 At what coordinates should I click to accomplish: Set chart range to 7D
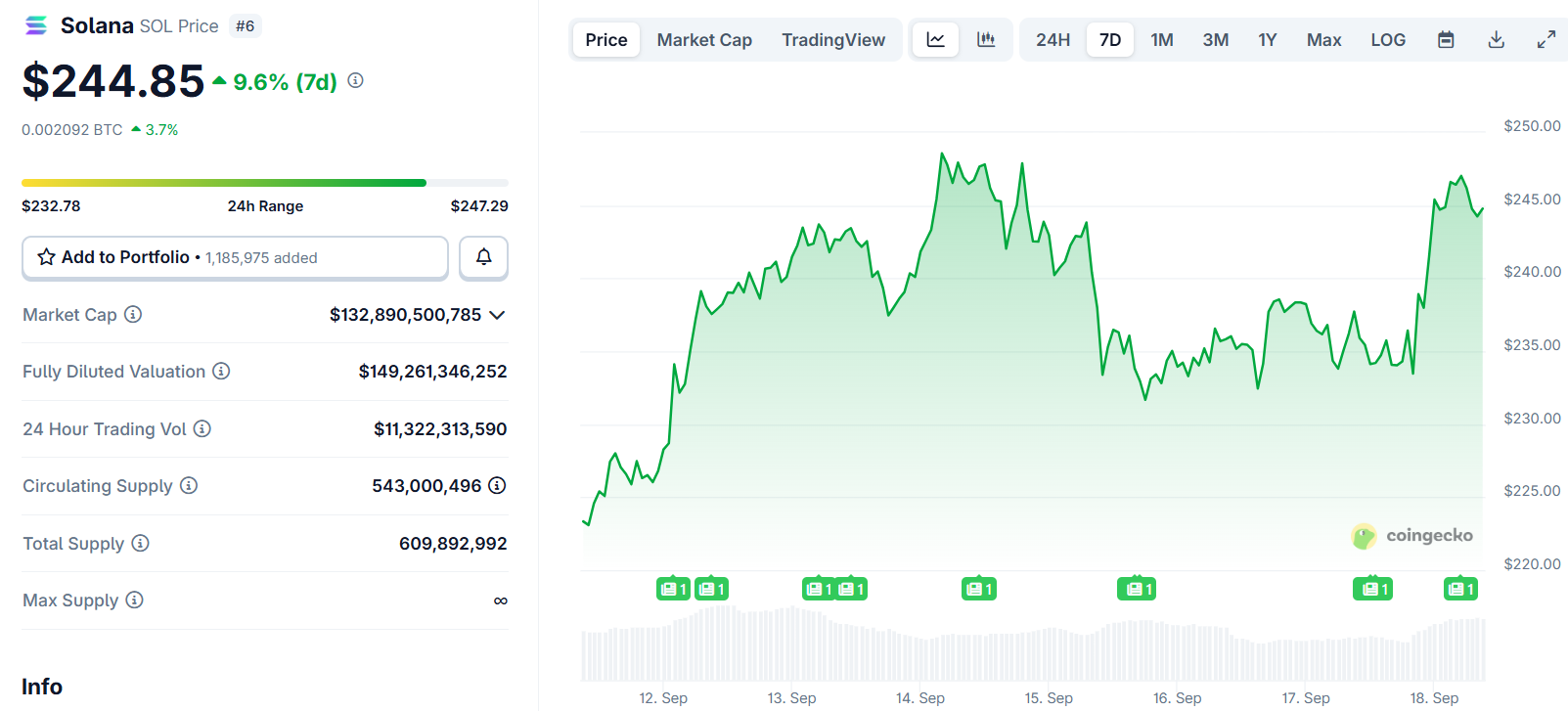tap(1110, 40)
